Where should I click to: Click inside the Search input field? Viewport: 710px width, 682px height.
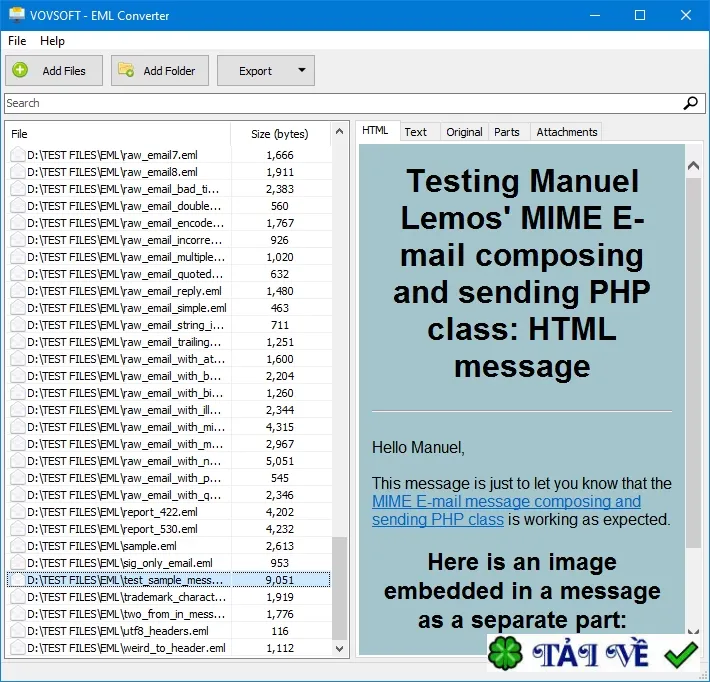(343, 103)
